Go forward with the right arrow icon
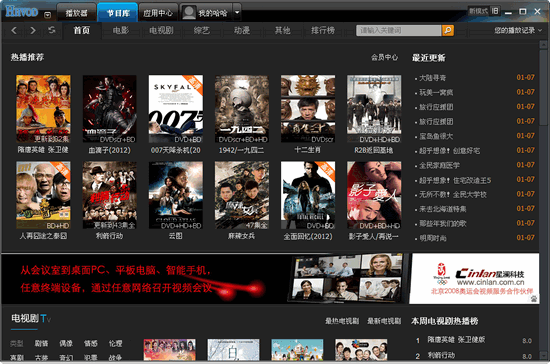The width and height of the screenshot is (550, 364). [33, 31]
